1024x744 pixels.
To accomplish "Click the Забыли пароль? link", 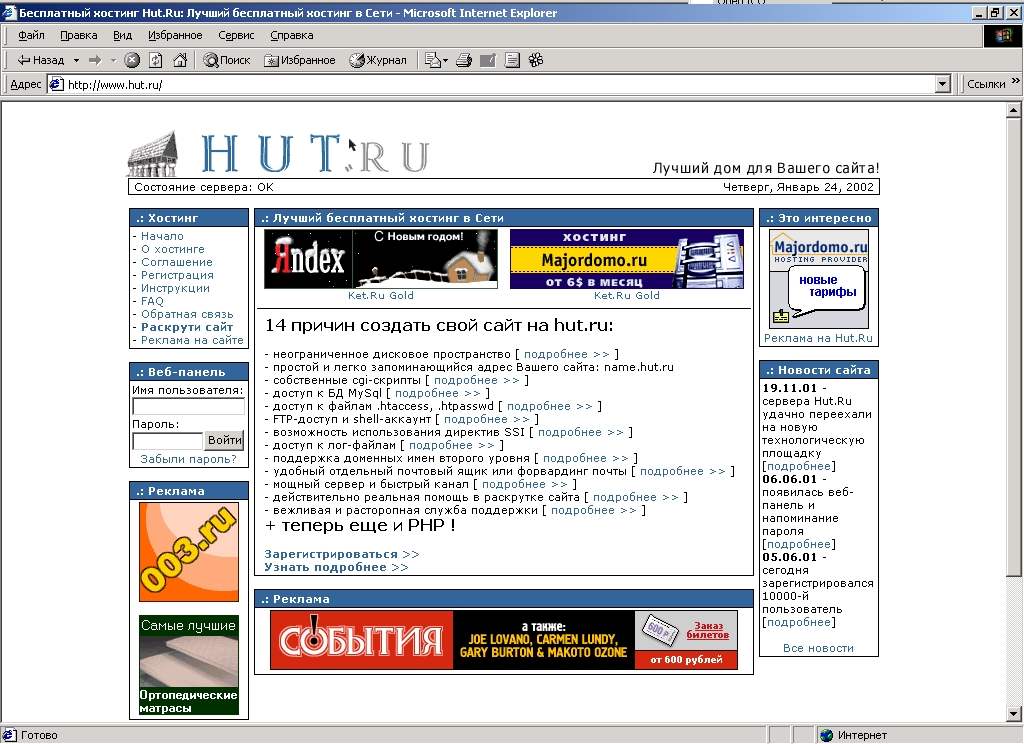I will pos(188,459).
